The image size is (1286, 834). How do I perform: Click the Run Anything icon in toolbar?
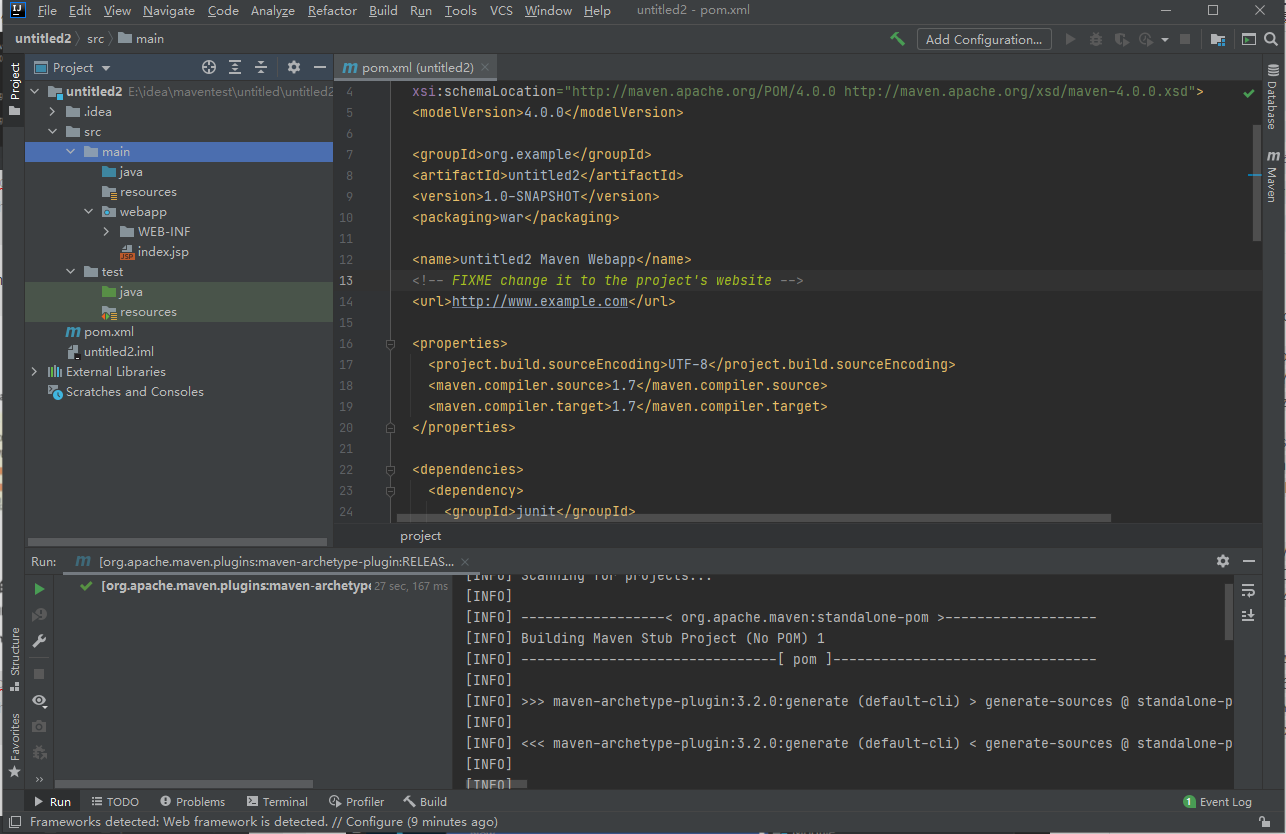click(x=1248, y=39)
